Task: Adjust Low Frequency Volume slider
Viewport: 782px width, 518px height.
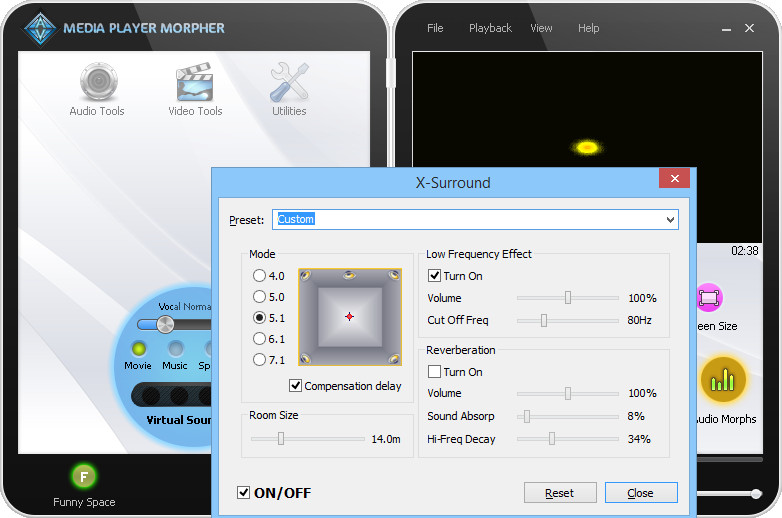Action: point(568,298)
